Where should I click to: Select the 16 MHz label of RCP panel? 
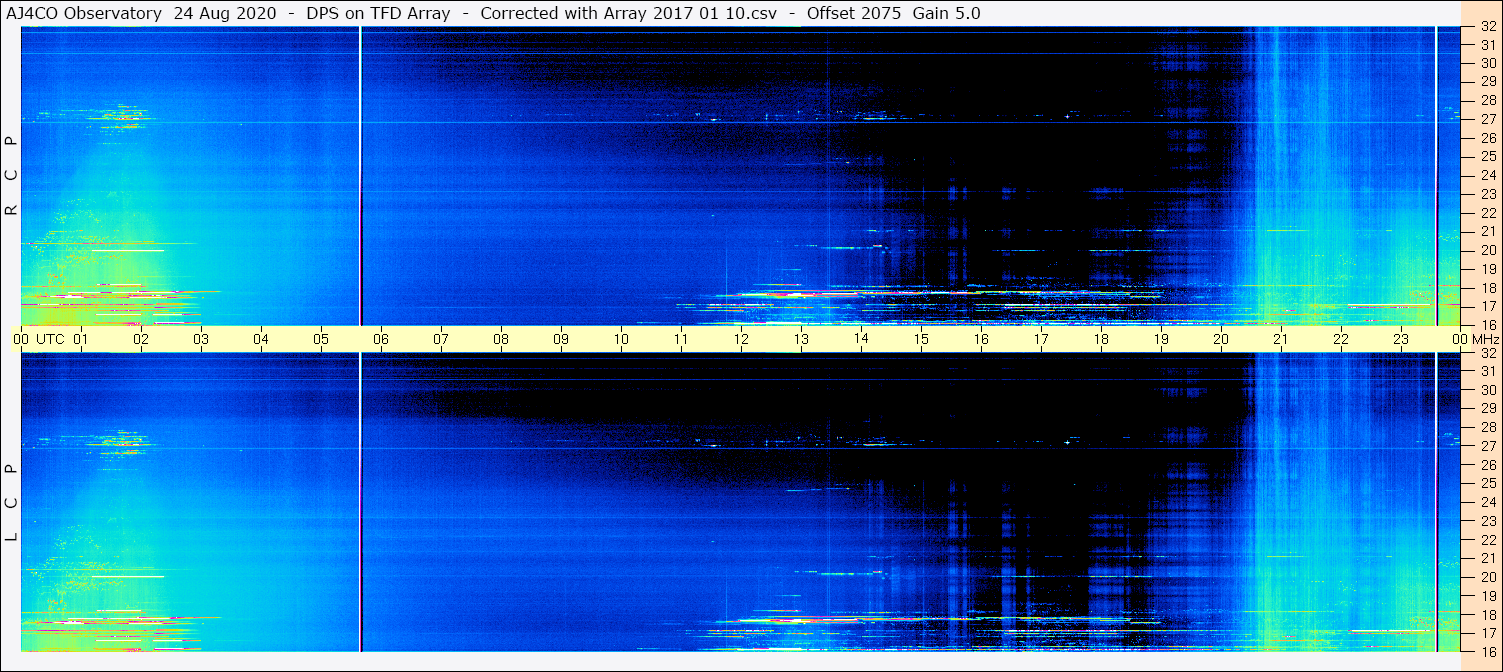click(1488, 324)
